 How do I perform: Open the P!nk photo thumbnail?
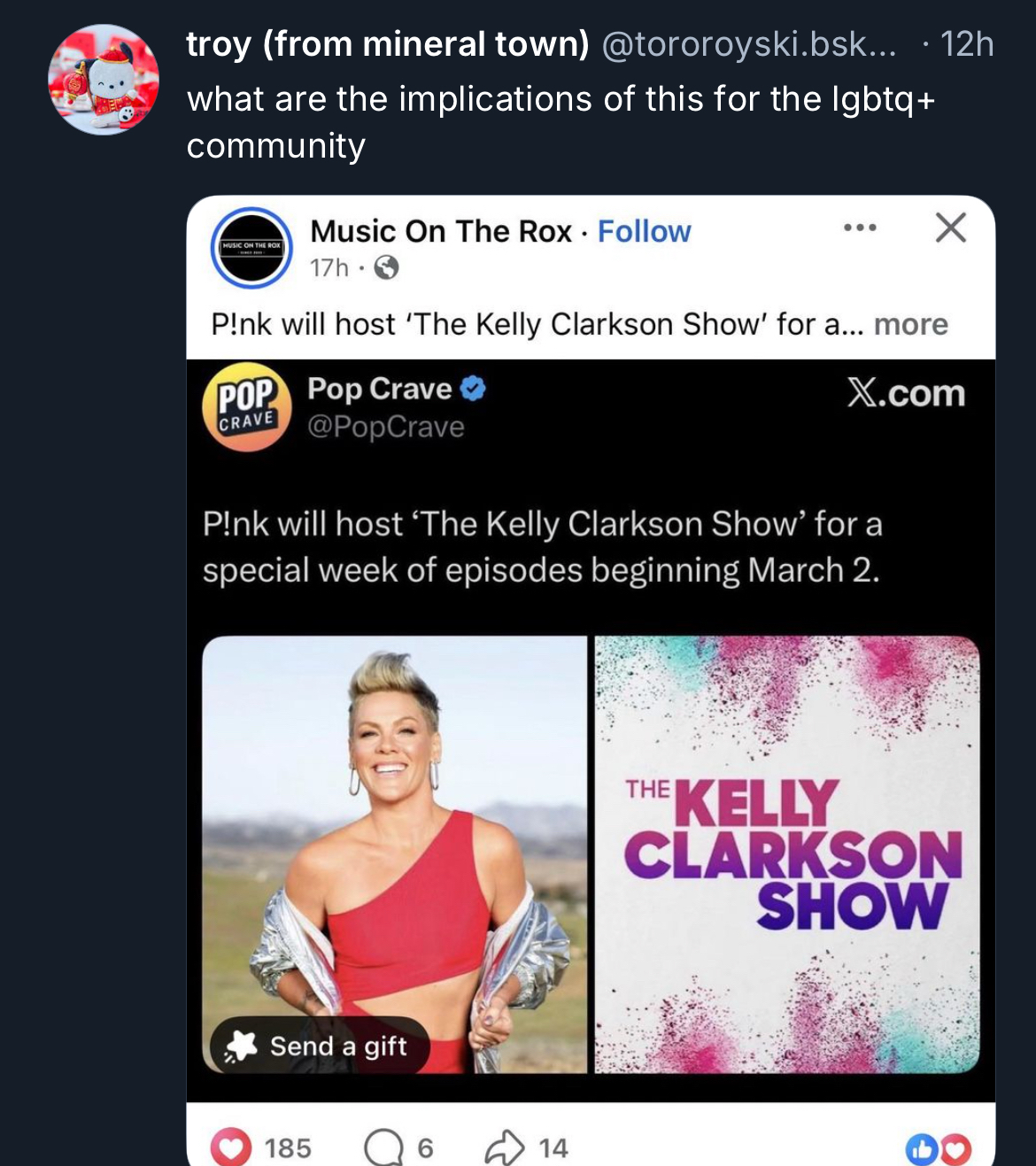click(395, 854)
